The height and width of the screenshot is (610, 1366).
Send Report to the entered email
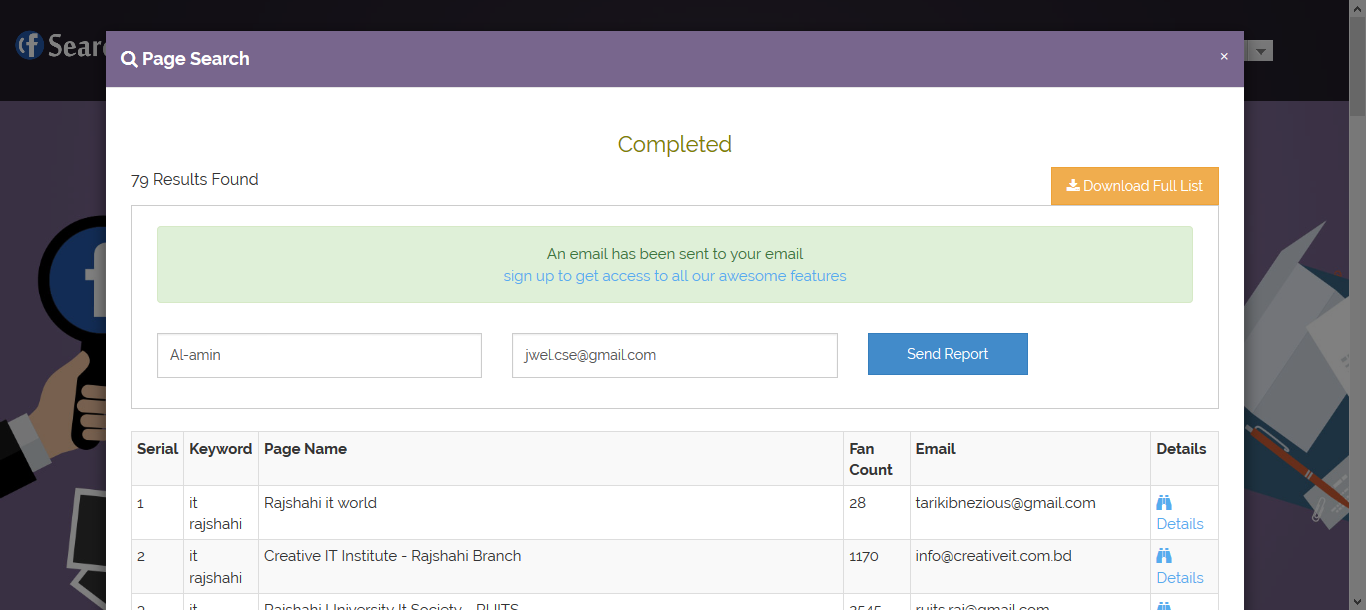coord(948,354)
